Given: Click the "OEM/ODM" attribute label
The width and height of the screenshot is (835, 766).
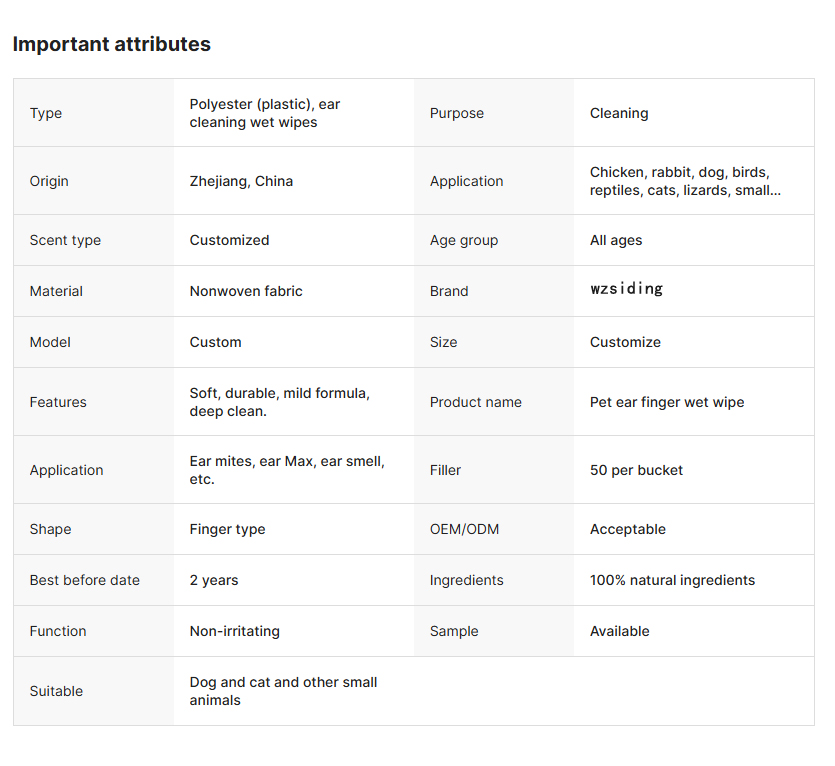Looking at the screenshot, I should pyautogui.click(x=464, y=529).
